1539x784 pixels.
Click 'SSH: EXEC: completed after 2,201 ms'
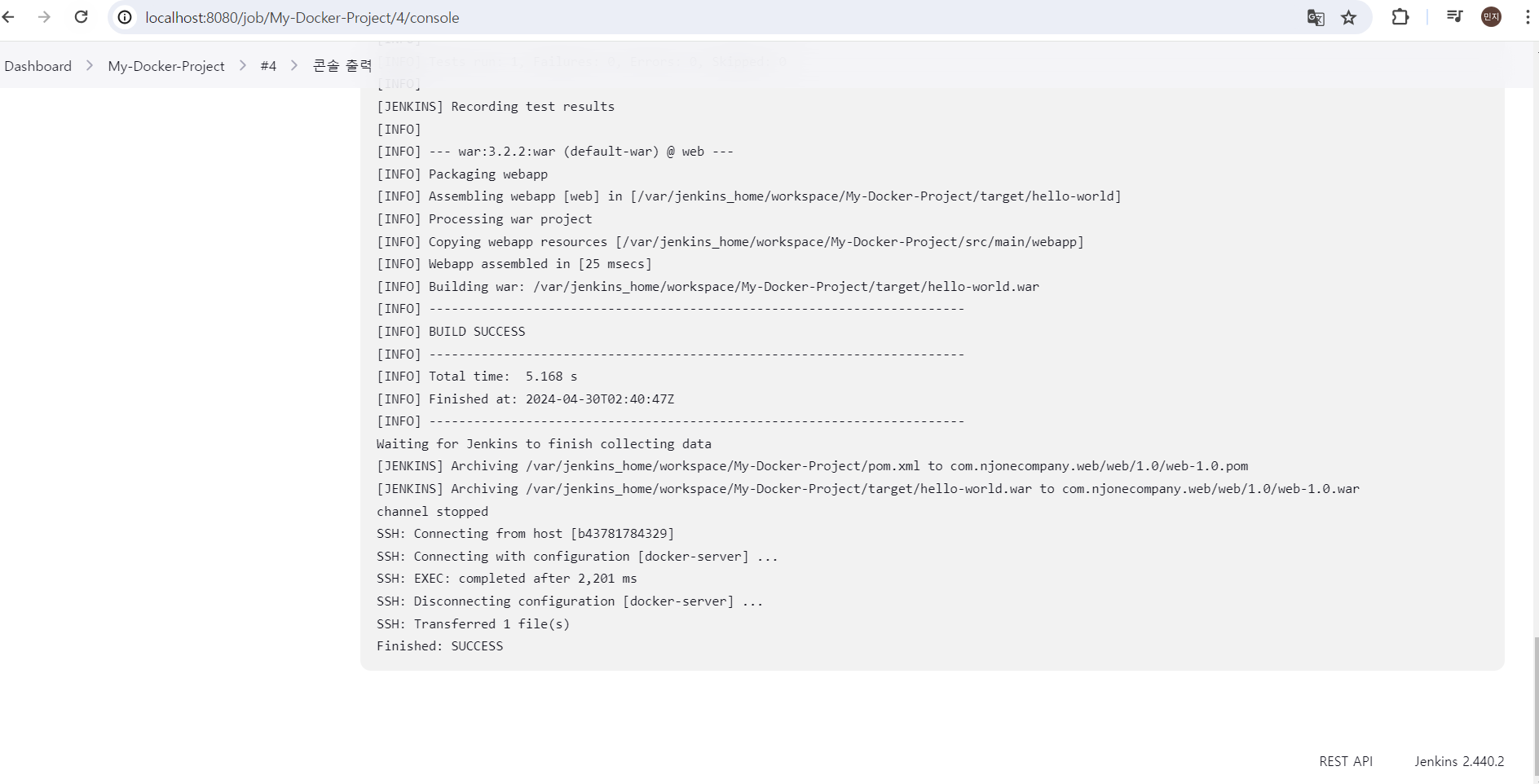(507, 579)
